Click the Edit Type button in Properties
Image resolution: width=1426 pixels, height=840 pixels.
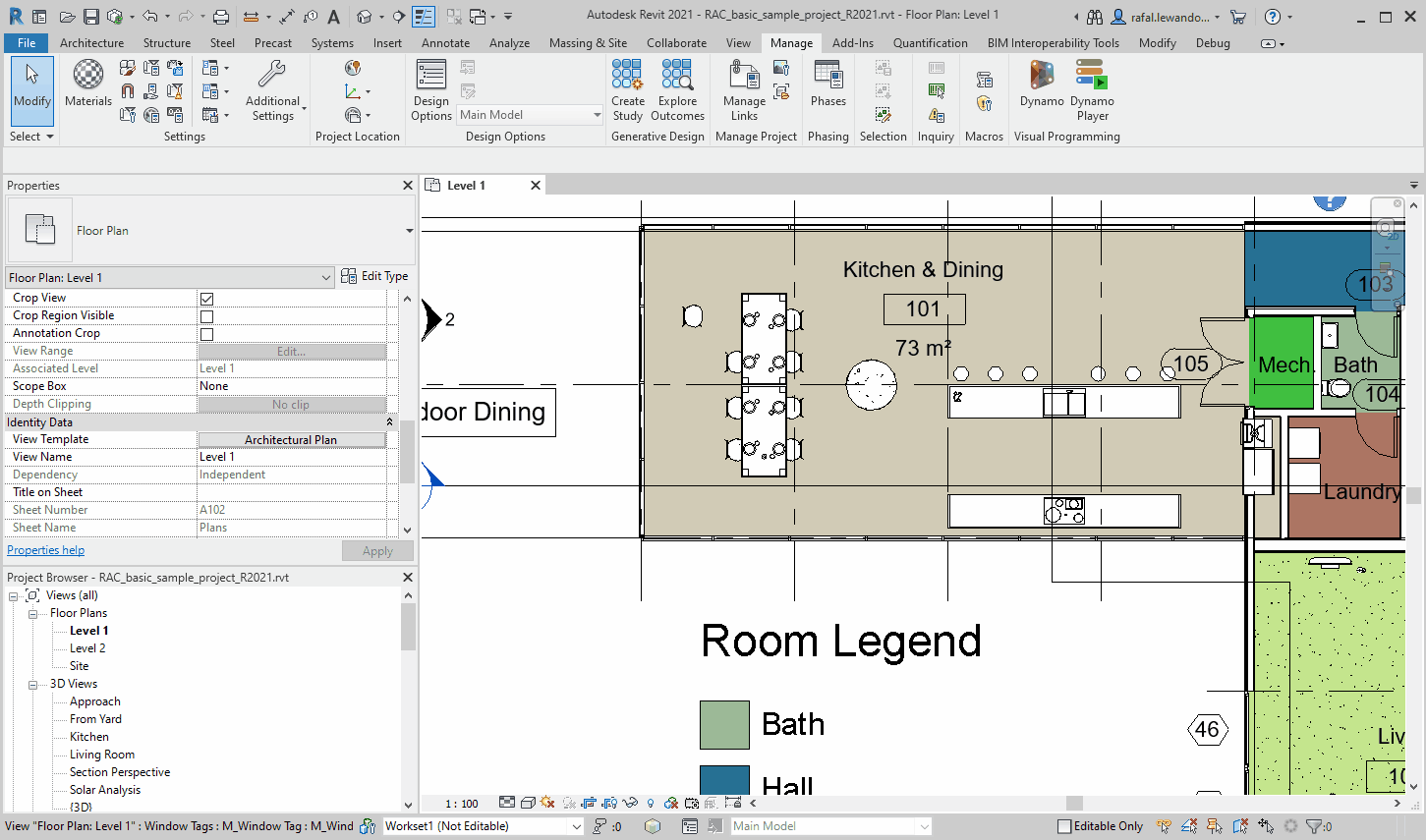[374, 276]
